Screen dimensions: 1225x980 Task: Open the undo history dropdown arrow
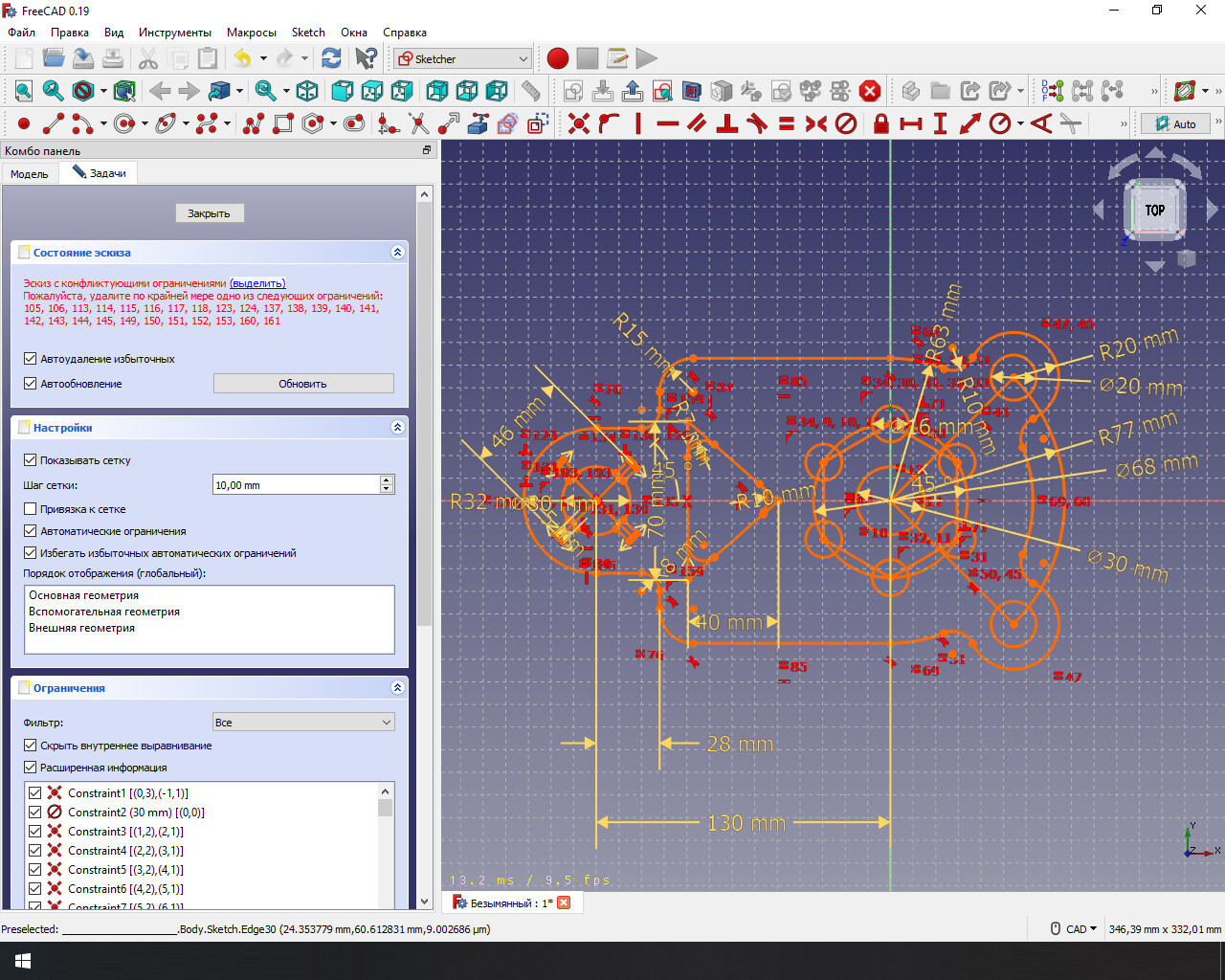click(x=263, y=58)
